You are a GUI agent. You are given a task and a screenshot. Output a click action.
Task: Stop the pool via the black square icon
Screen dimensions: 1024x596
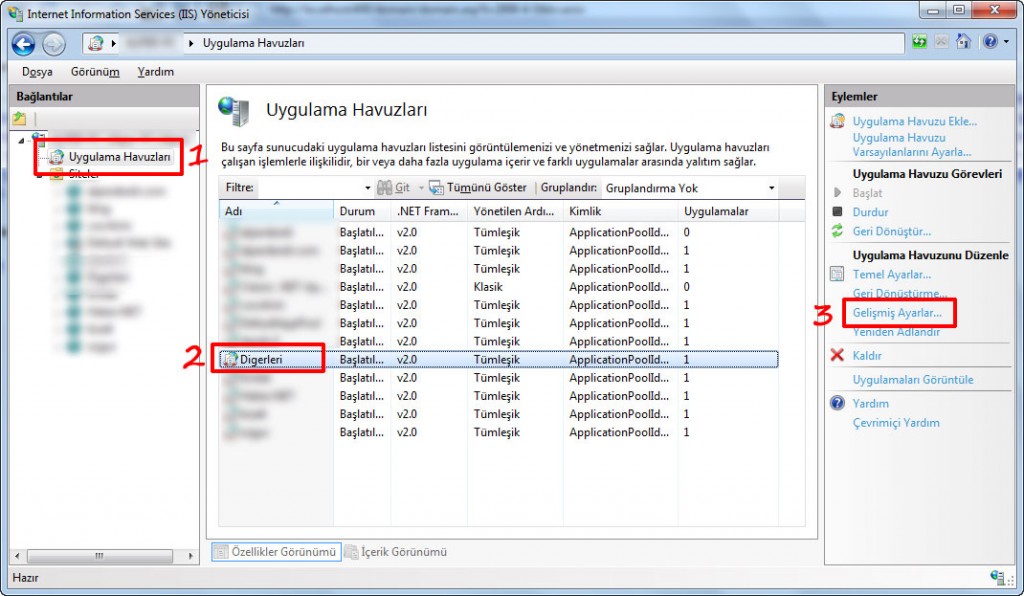click(837, 212)
